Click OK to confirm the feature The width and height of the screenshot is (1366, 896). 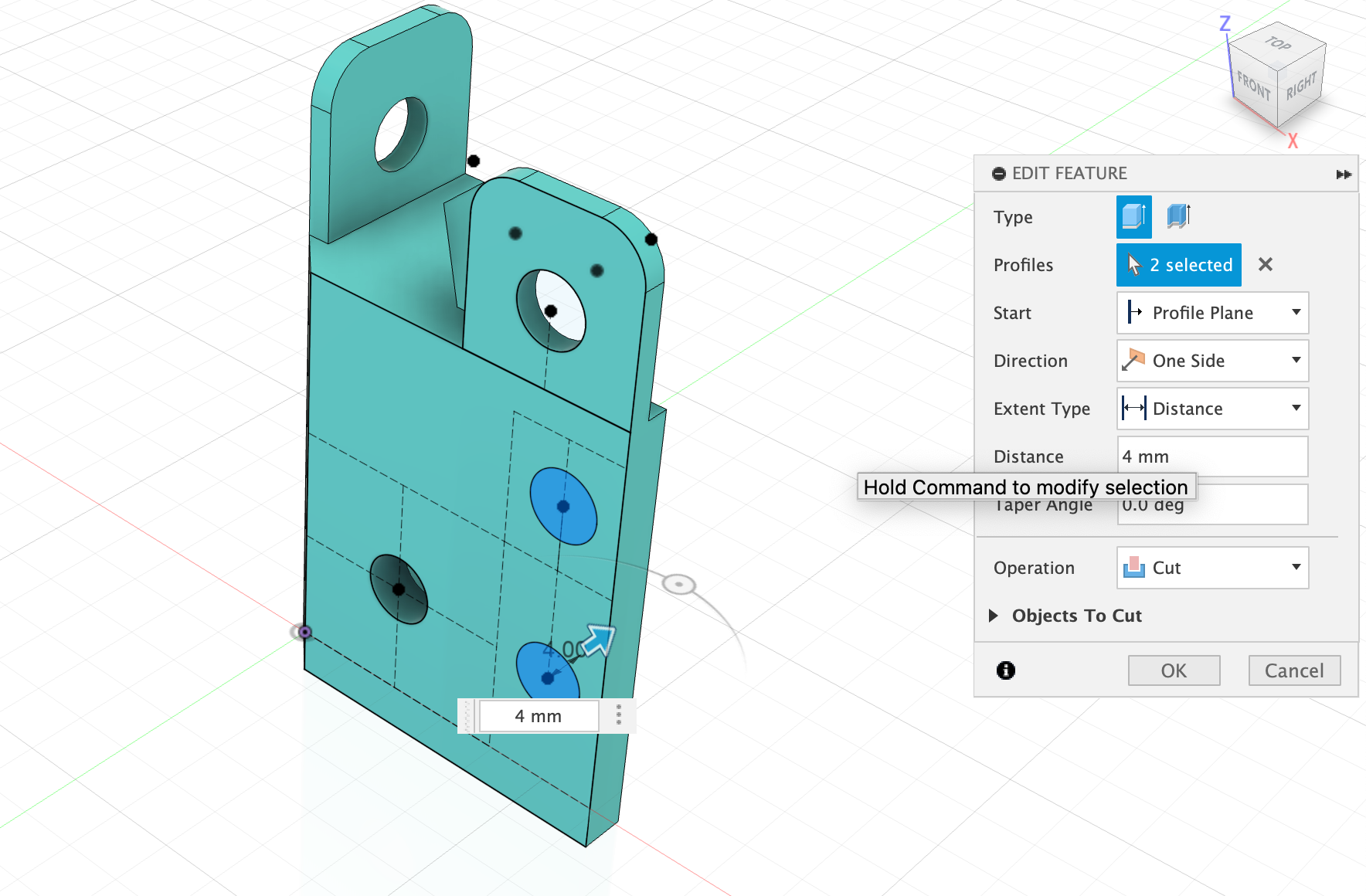point(1174,670)
